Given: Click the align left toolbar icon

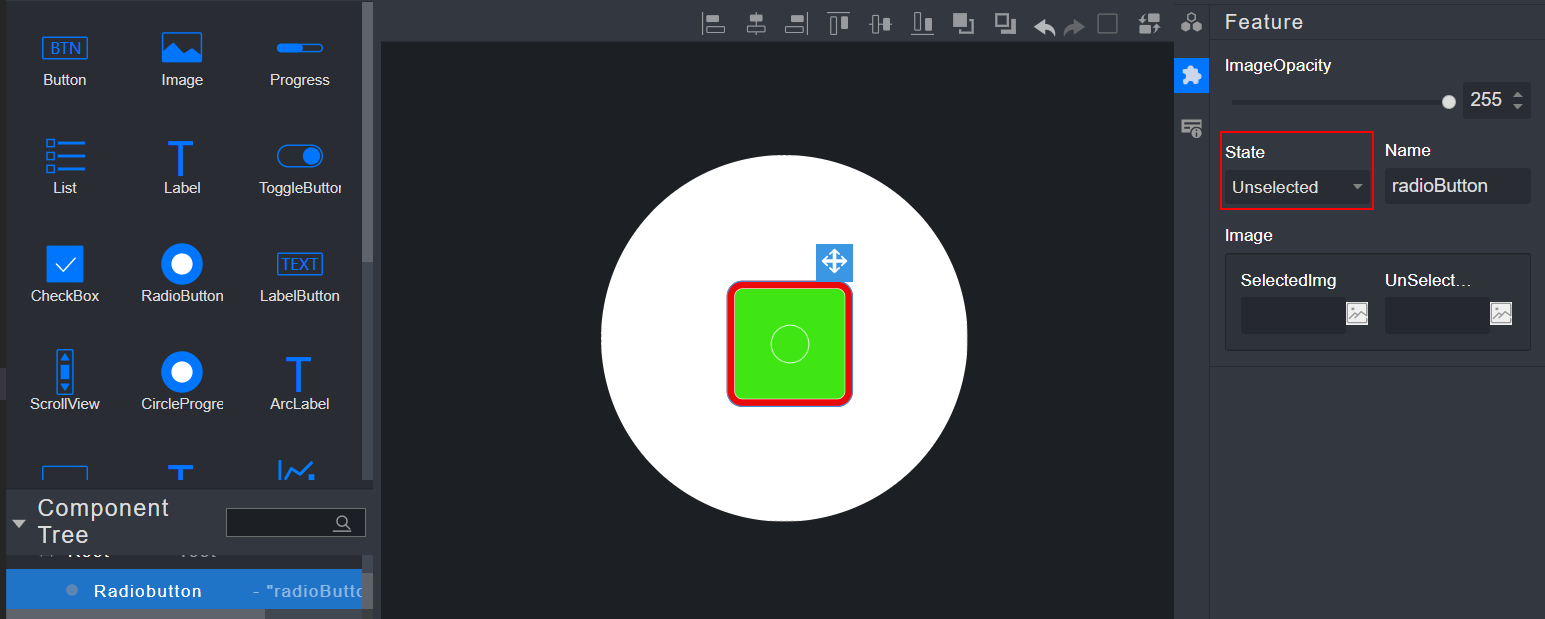Looking at the screenshot, I should tap(713, 24).
